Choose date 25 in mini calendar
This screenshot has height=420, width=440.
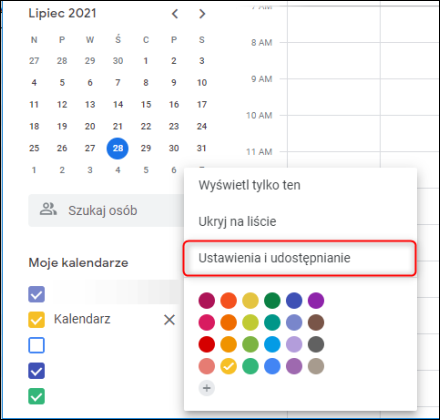click(x=34, y=148)
